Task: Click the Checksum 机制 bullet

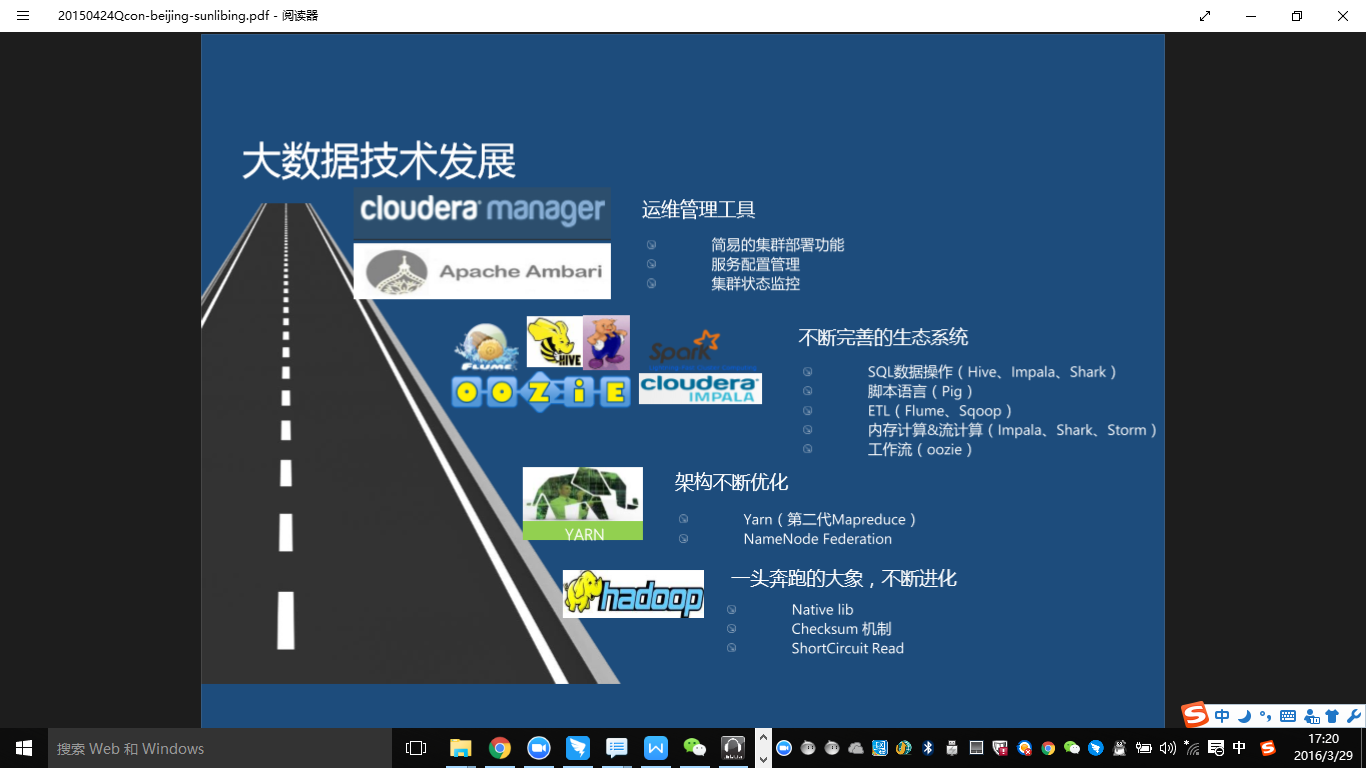Action: [841, 629]
